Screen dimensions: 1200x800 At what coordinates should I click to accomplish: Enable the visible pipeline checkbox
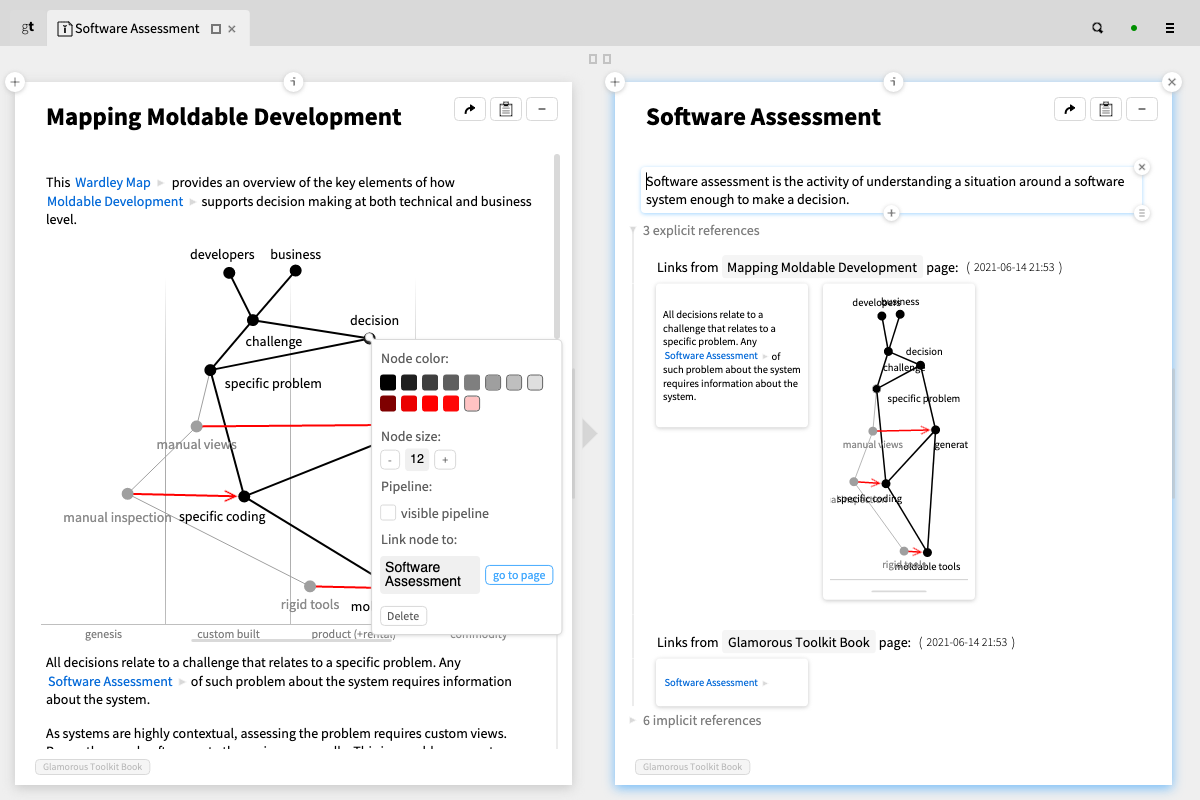388,513
